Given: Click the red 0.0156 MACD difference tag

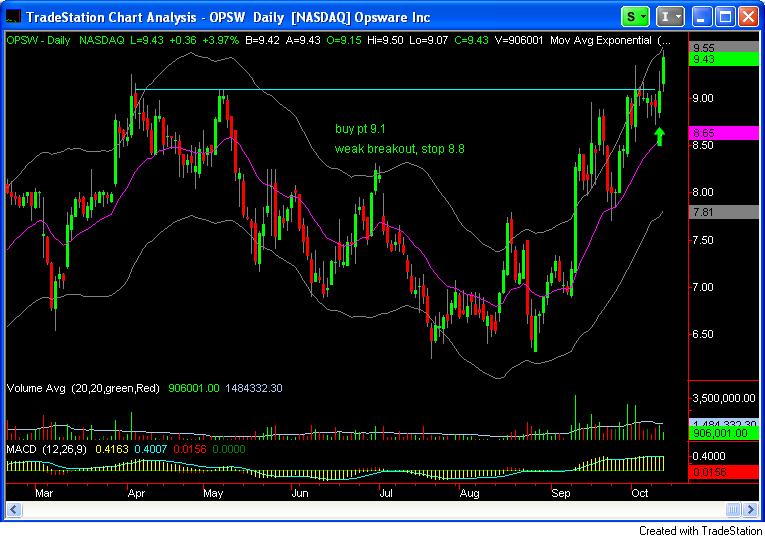Looking at the screenshot, I should (723, 472).
